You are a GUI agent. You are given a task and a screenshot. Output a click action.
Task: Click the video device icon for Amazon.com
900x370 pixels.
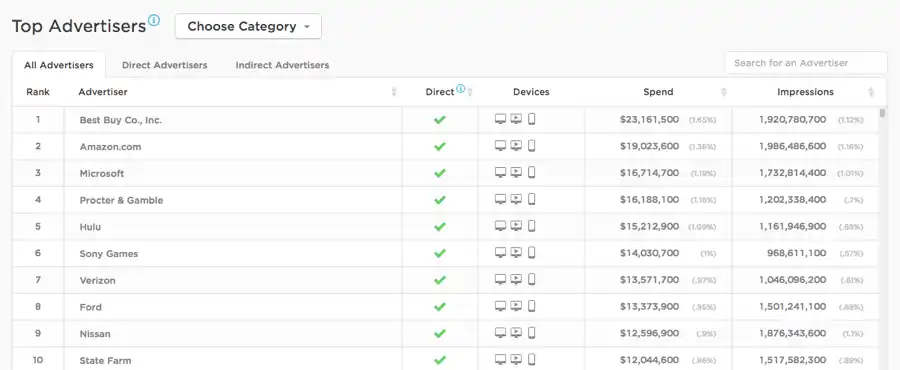(x=516, y=146)
